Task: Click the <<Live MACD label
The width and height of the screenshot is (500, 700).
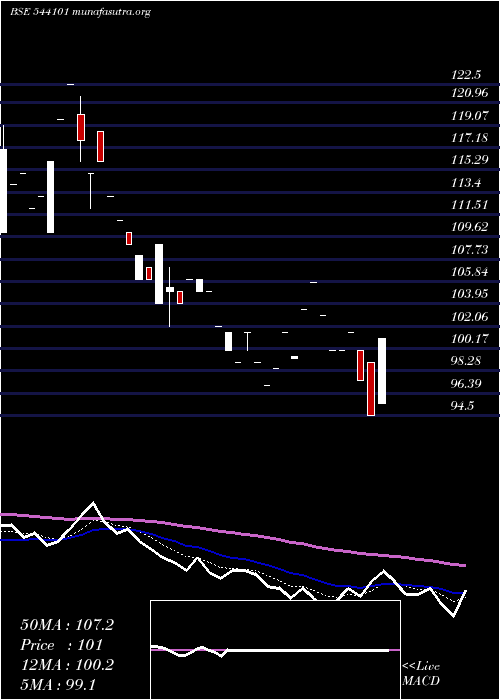Action: click(x=421, y=674)
